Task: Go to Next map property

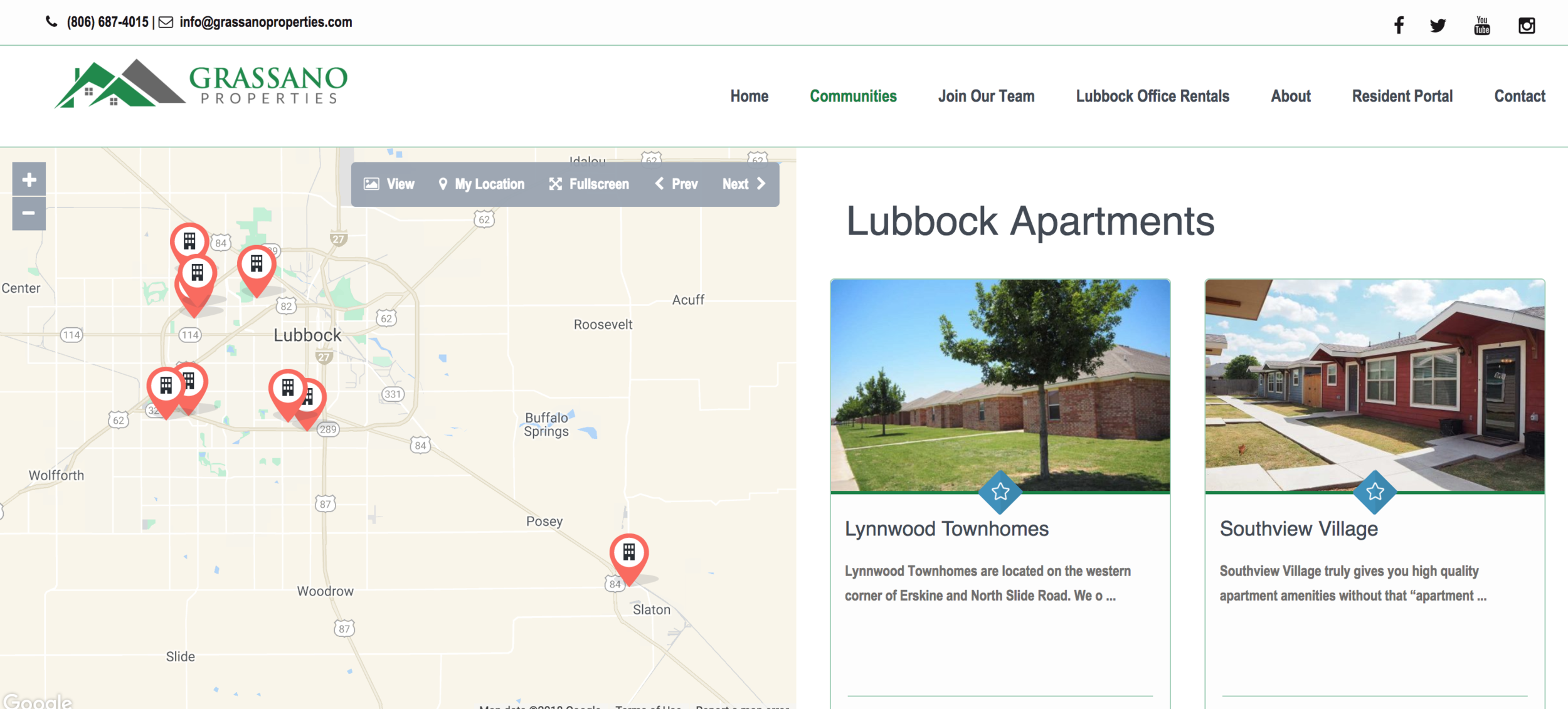Action: coord(743,184)
